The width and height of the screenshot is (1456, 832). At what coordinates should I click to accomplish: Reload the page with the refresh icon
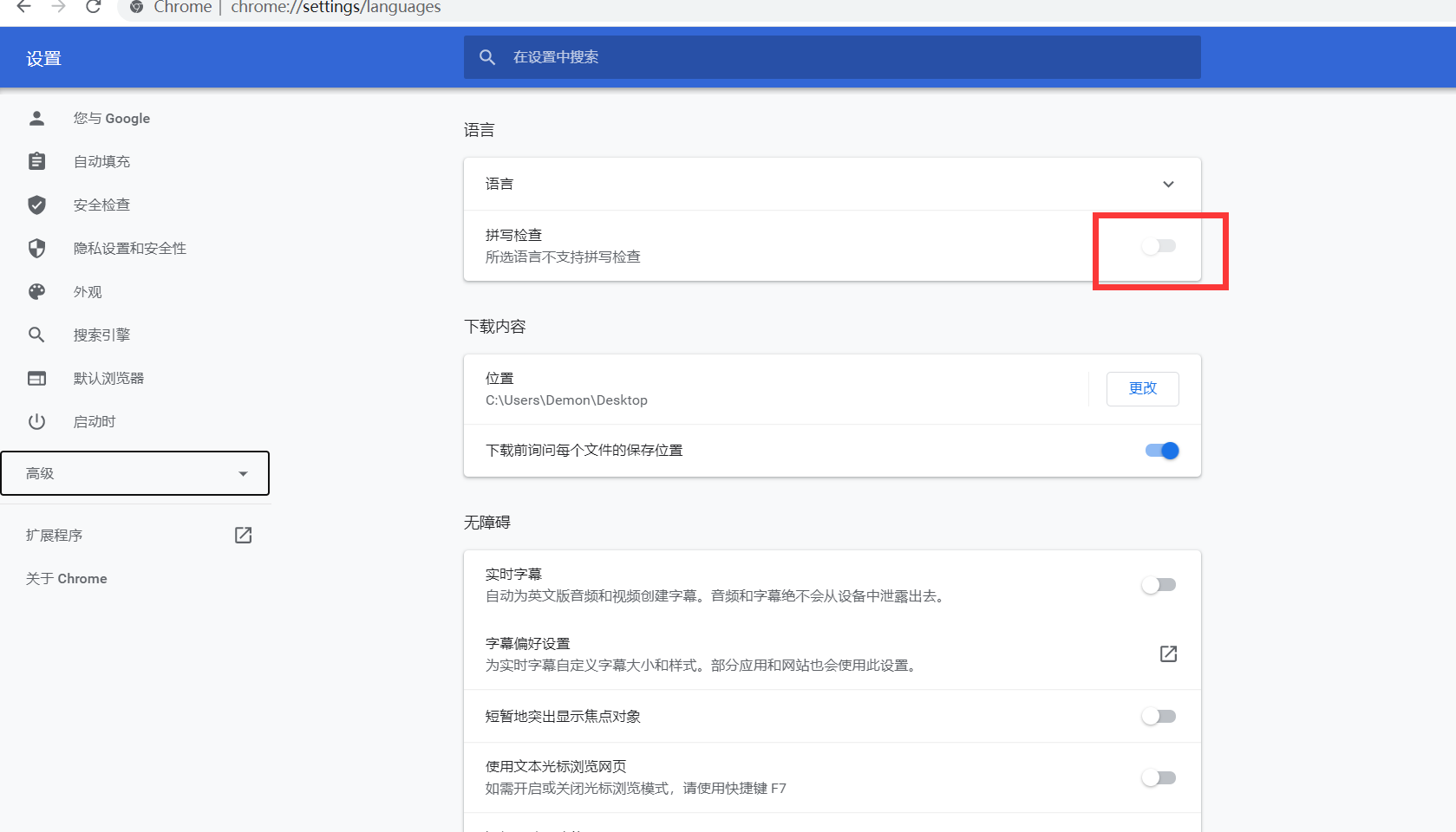[93, 7]
